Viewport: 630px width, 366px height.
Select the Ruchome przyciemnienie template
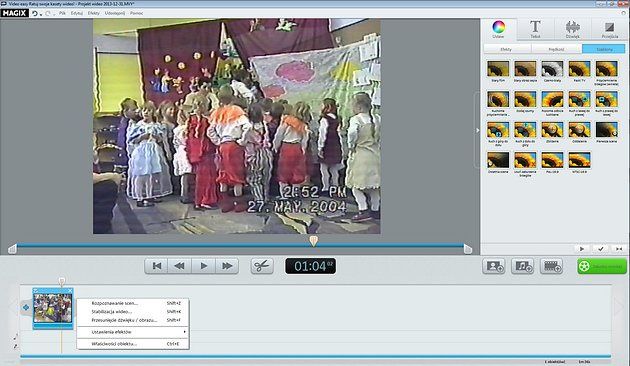(x=498, y=99)
